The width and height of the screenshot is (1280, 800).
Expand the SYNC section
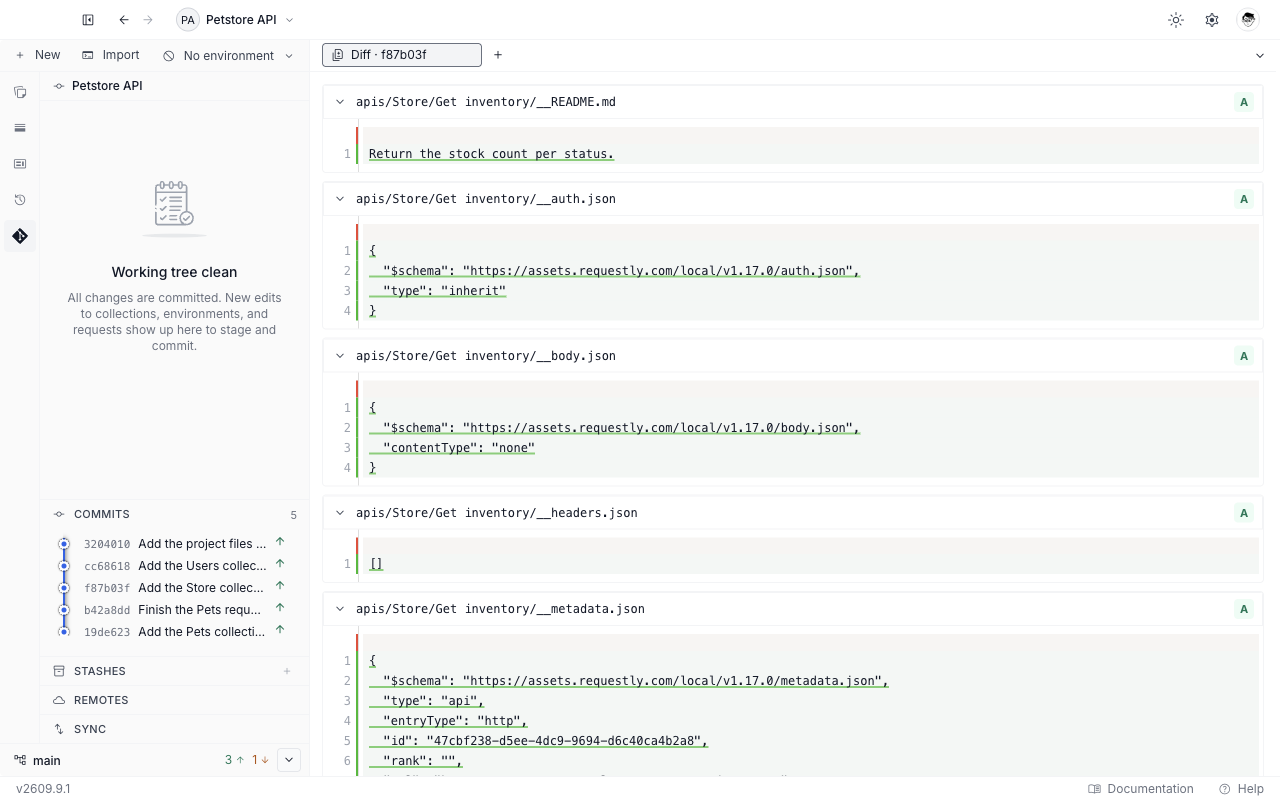coord(175,729)
